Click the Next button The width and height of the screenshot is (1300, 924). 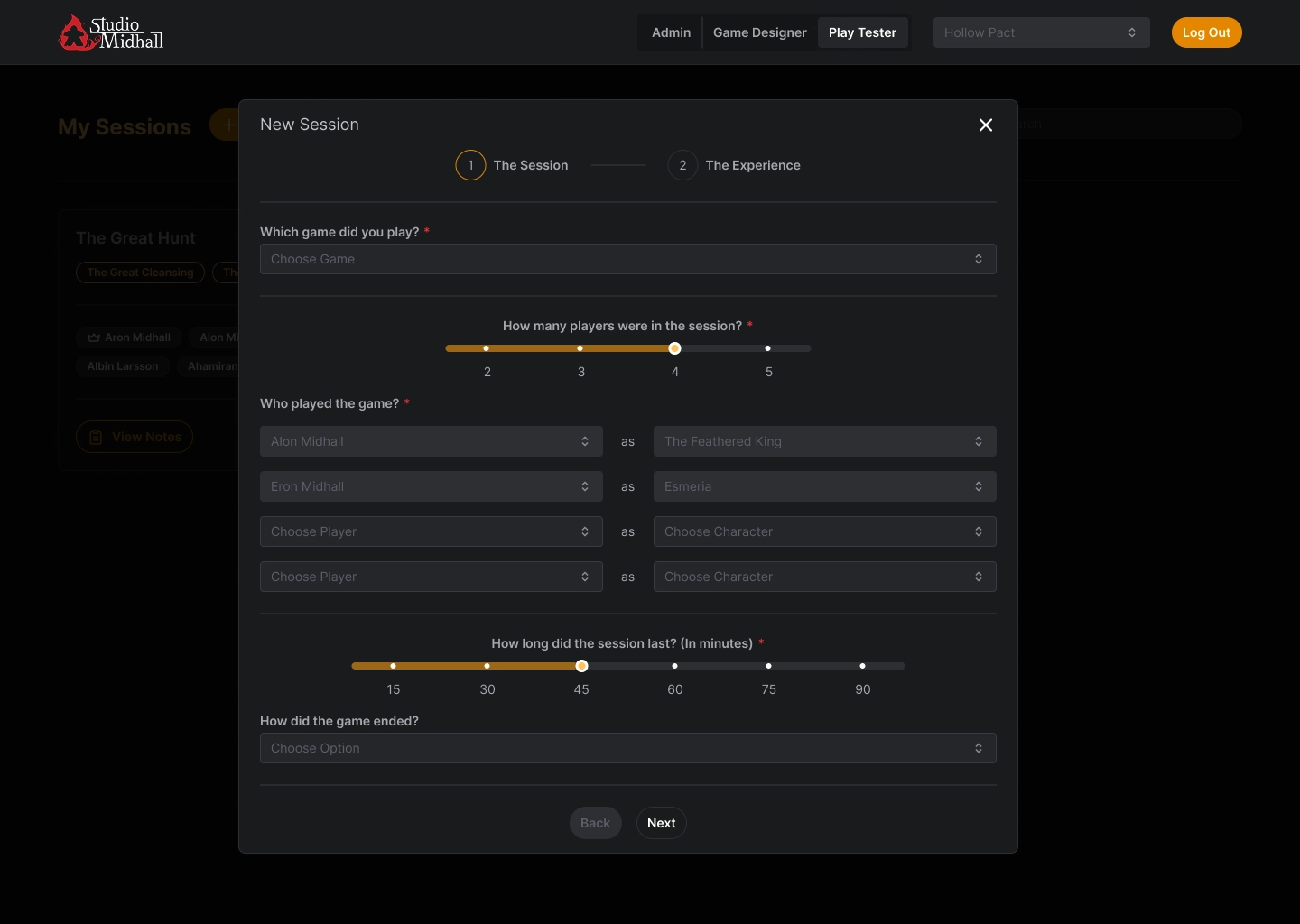point(661,823)
